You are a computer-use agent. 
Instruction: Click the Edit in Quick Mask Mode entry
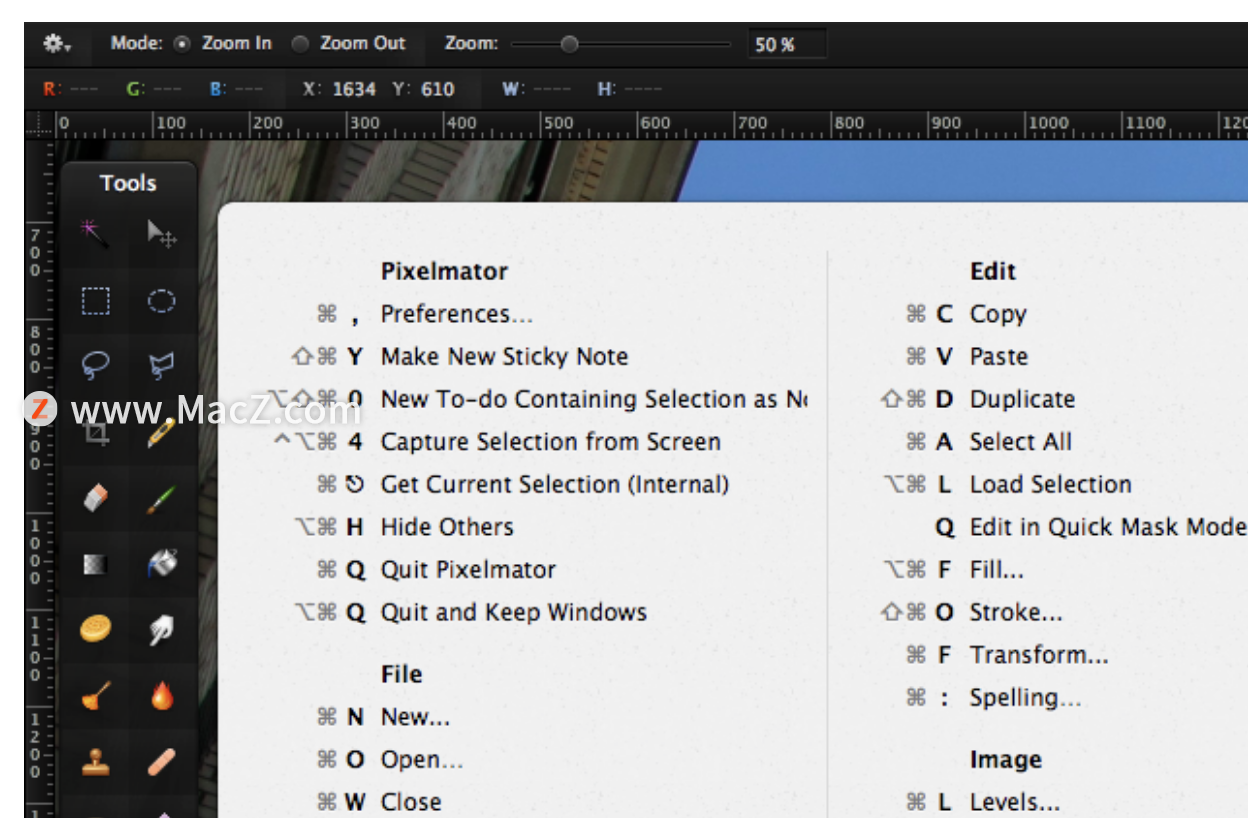[1108, 527]
